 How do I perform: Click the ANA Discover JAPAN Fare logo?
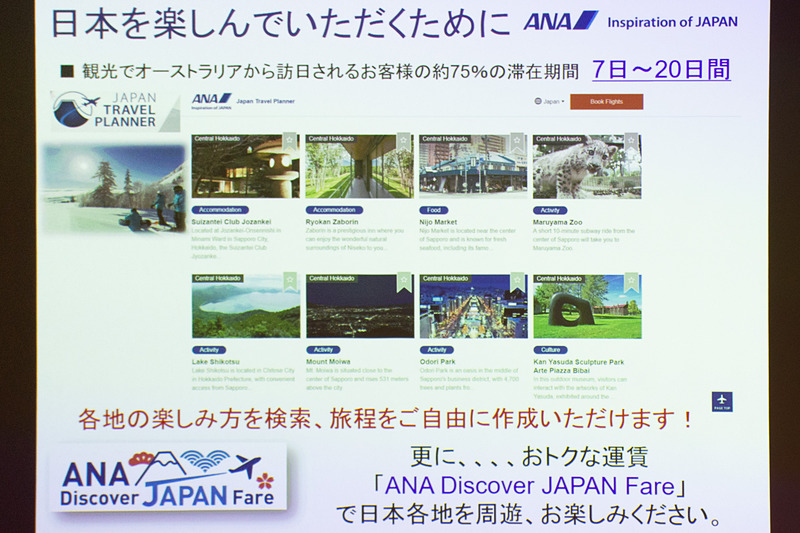coord(168,477)
